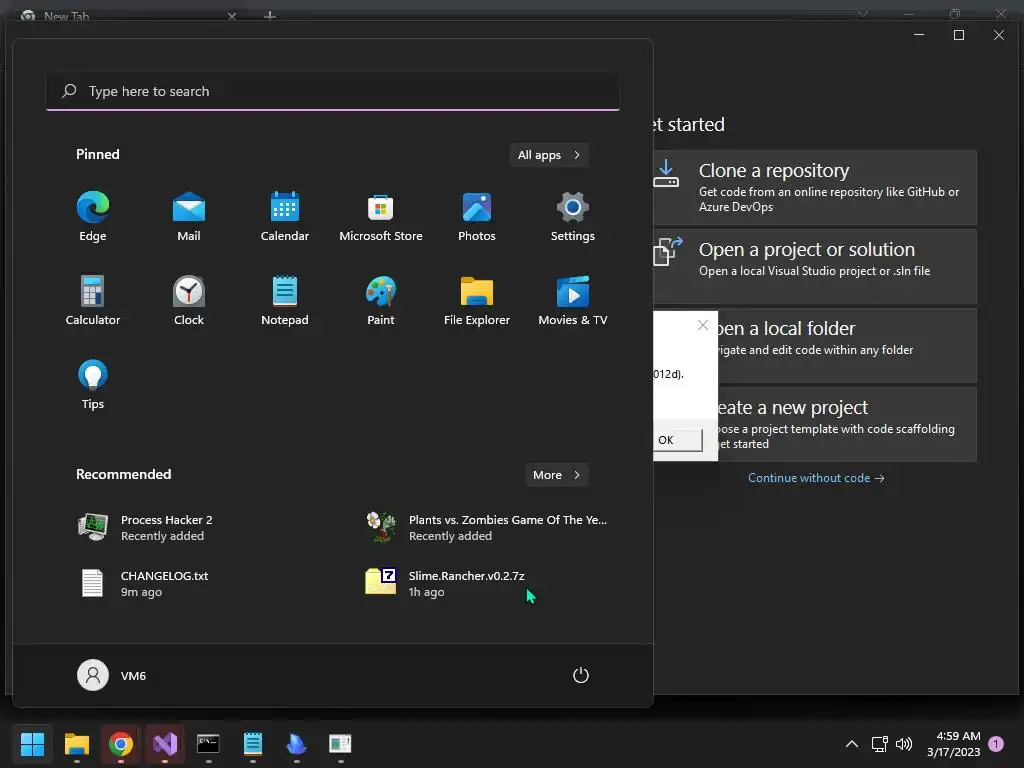
Task: Open the Tips app
Action: 93,385
